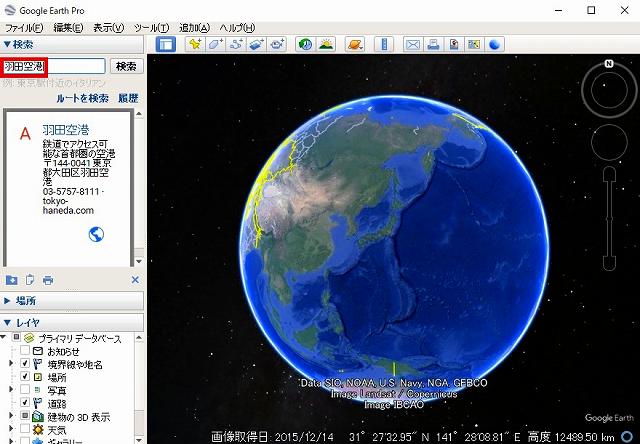Click search results scrollbar down arrow
The width and height of the screenshot is (640, 444).
point(139,261)
